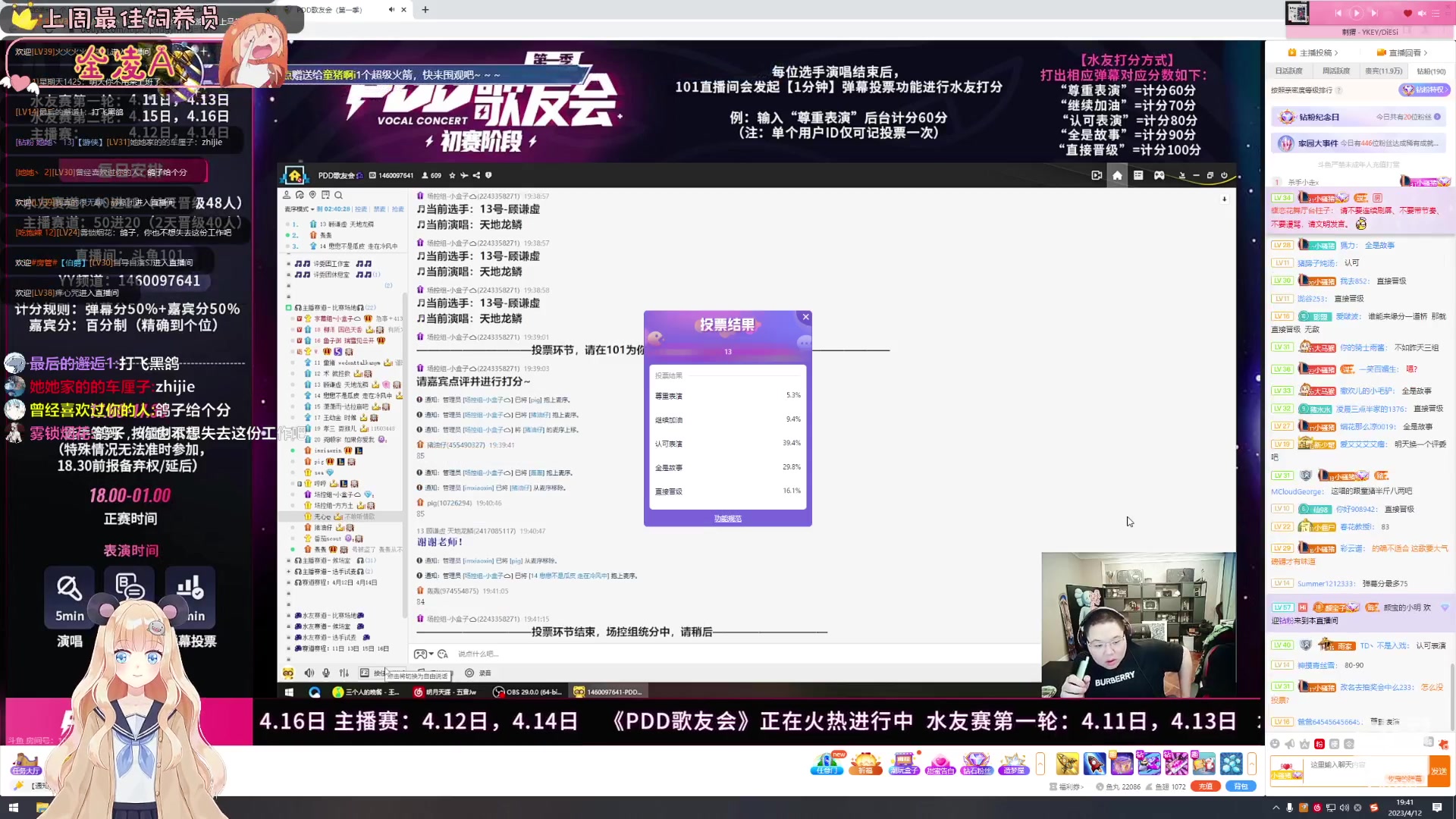The height and width of the screenshot is (819, 1456).
Task: Click the heart favorite icon in music player
Action: pyautogui.click(x=1408, y=13)
